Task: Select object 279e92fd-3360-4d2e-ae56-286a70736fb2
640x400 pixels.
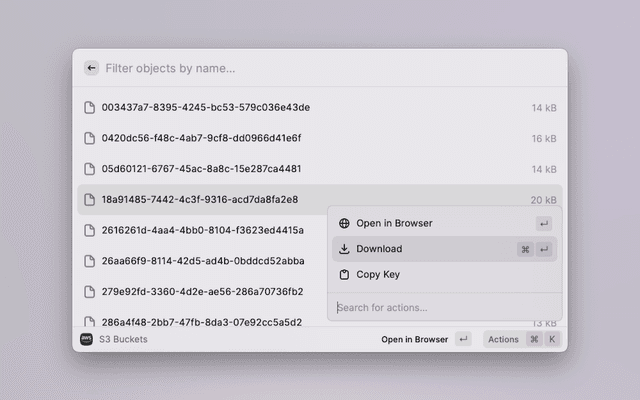Action: tap(200, 292)
